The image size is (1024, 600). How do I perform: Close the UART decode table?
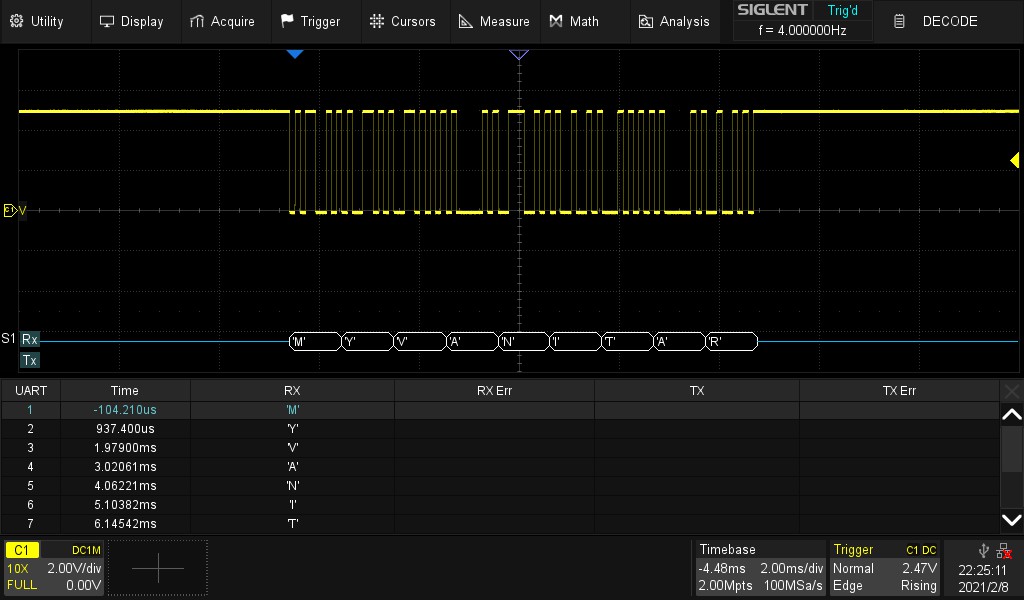tap(1012, 391)
